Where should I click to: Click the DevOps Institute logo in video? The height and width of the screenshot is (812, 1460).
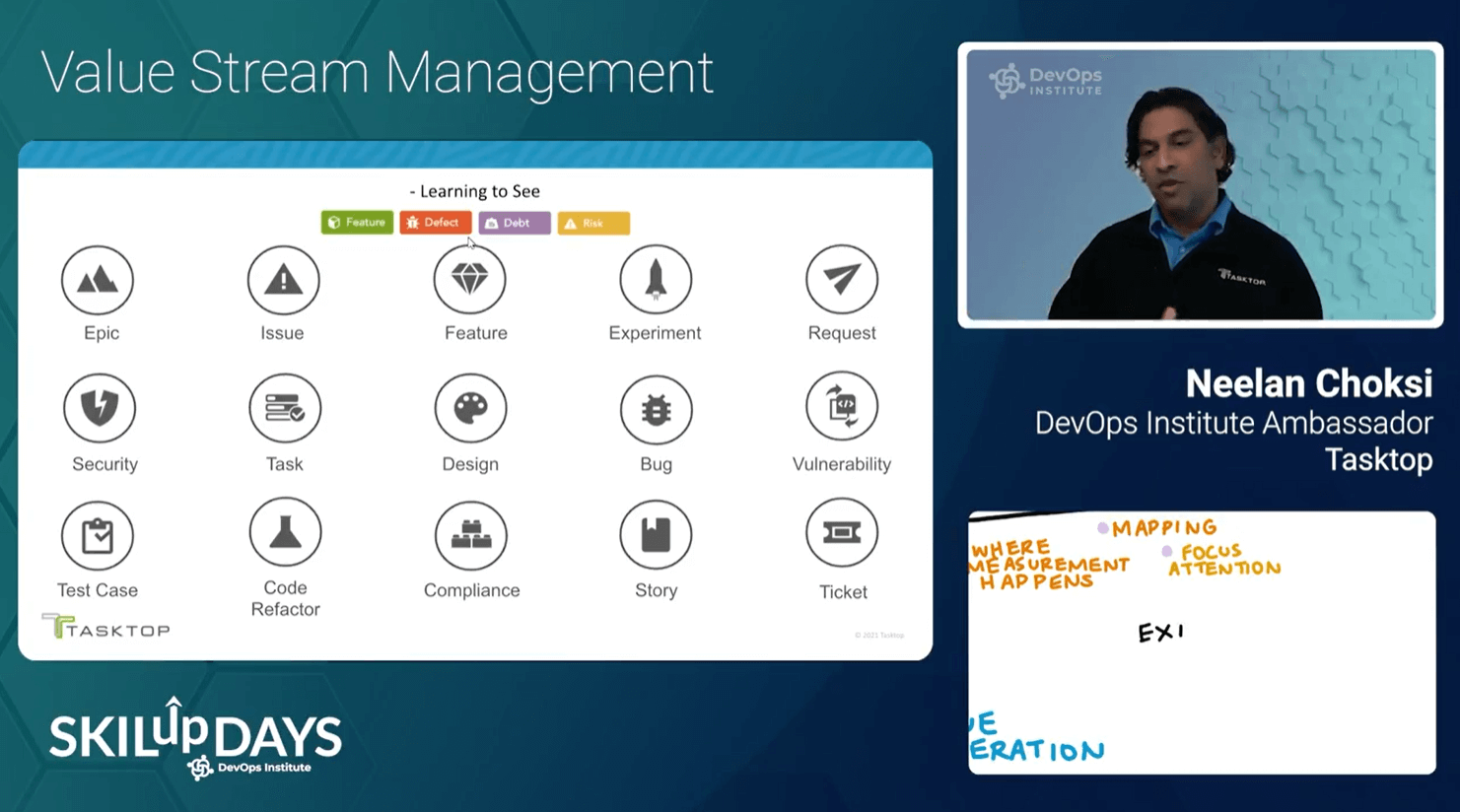[1046, 81]
